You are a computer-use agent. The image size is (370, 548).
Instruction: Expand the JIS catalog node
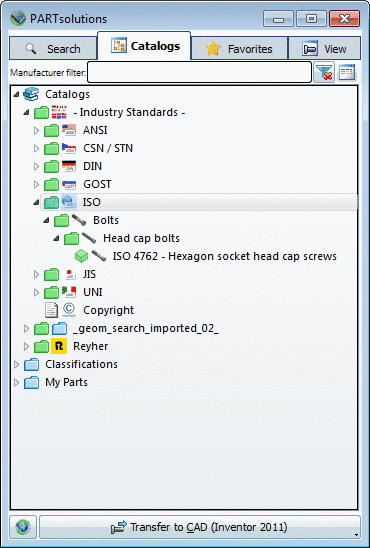click(36, 274)
